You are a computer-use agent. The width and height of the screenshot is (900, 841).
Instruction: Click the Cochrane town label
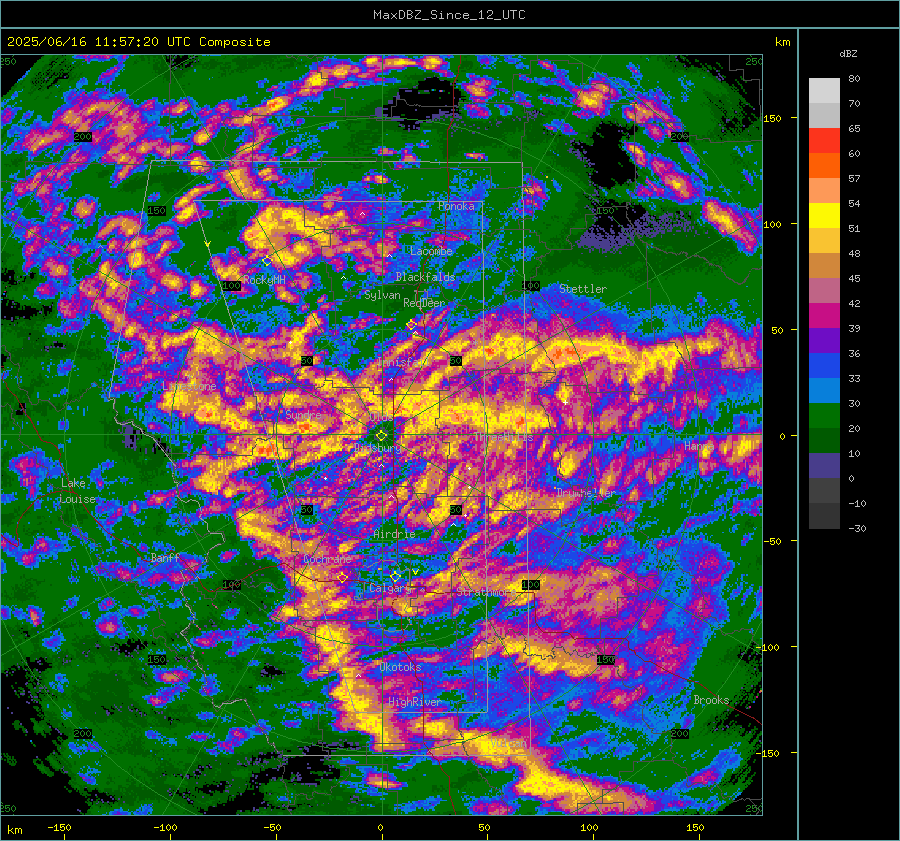click(327, 559)
